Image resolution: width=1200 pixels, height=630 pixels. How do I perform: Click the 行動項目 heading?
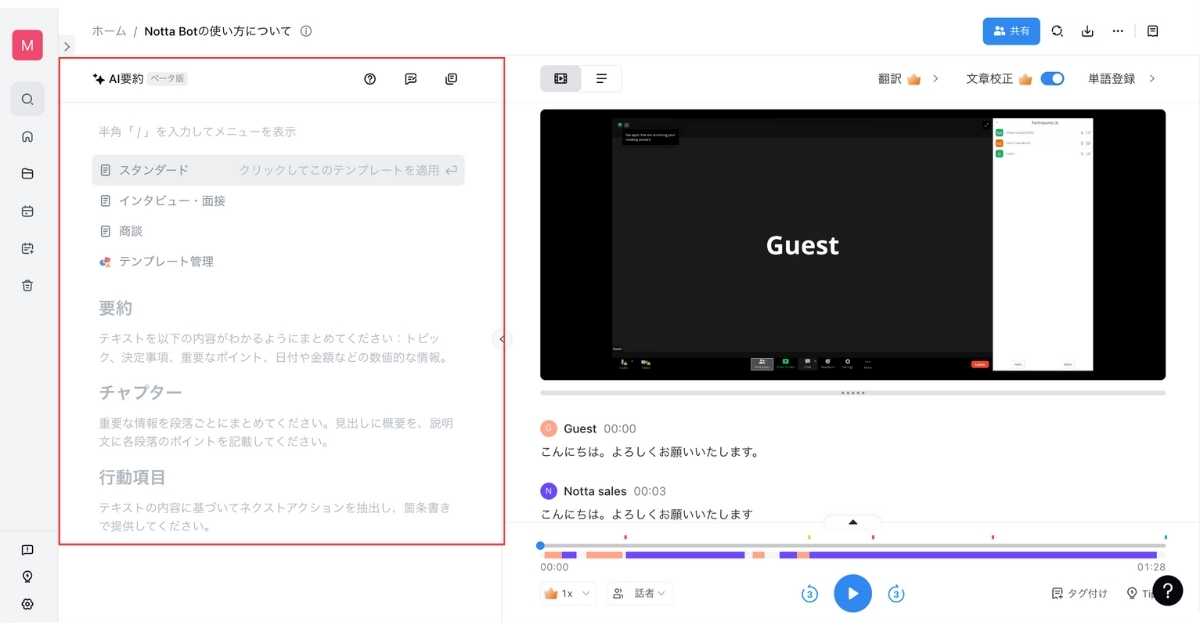click(132, 477)
